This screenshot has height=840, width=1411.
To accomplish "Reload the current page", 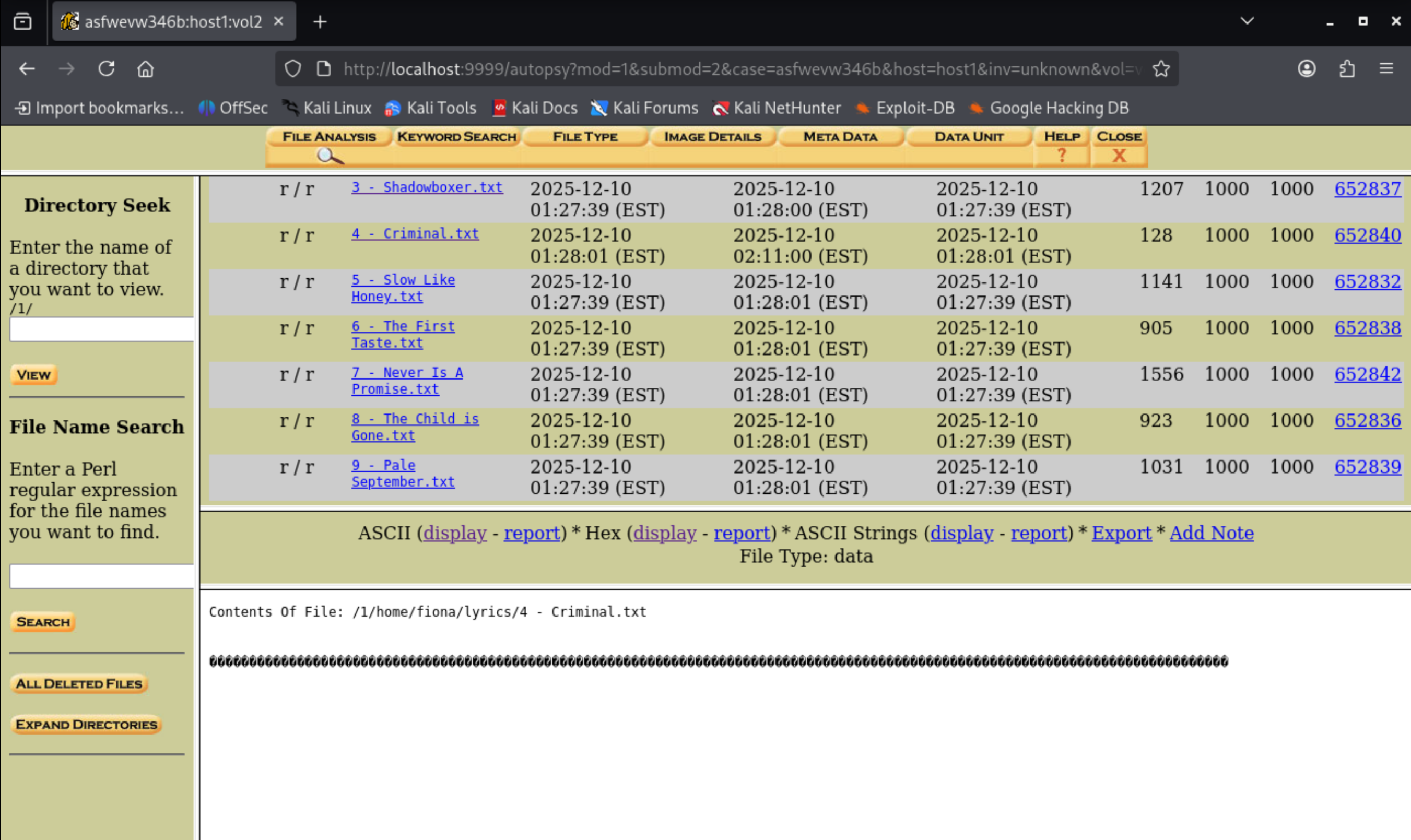I will tap(107, 69).
